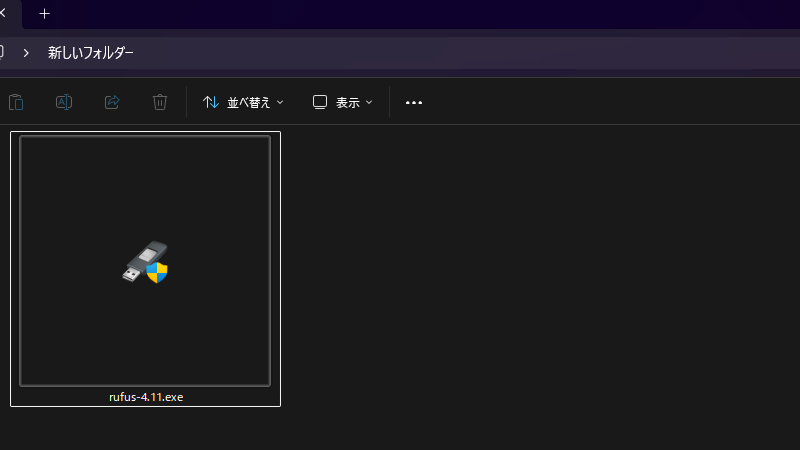Click the Rename icon in toolbar
The width and height of the screenshot is (800, 450).
[x=64, y=102]
